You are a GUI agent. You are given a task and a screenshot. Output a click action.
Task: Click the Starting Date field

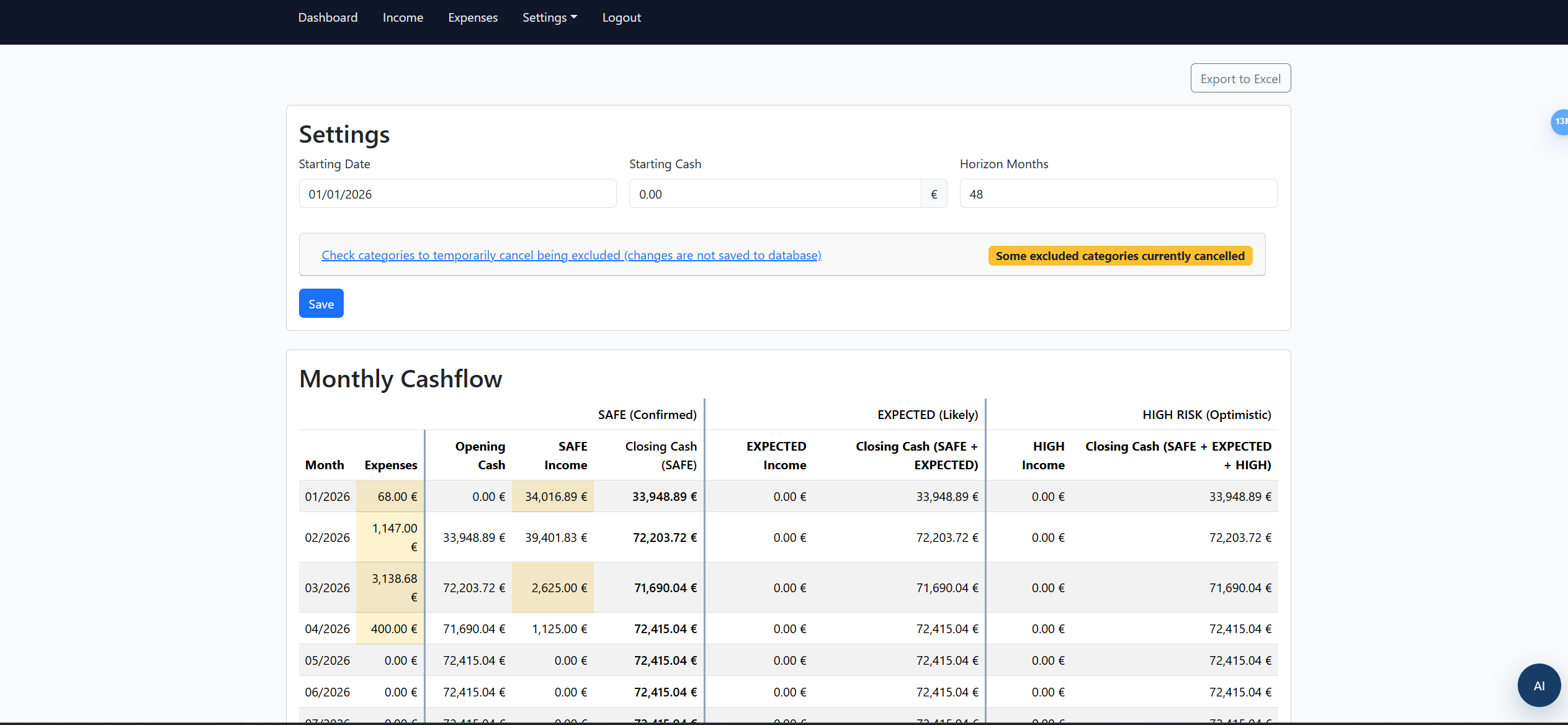457,194
